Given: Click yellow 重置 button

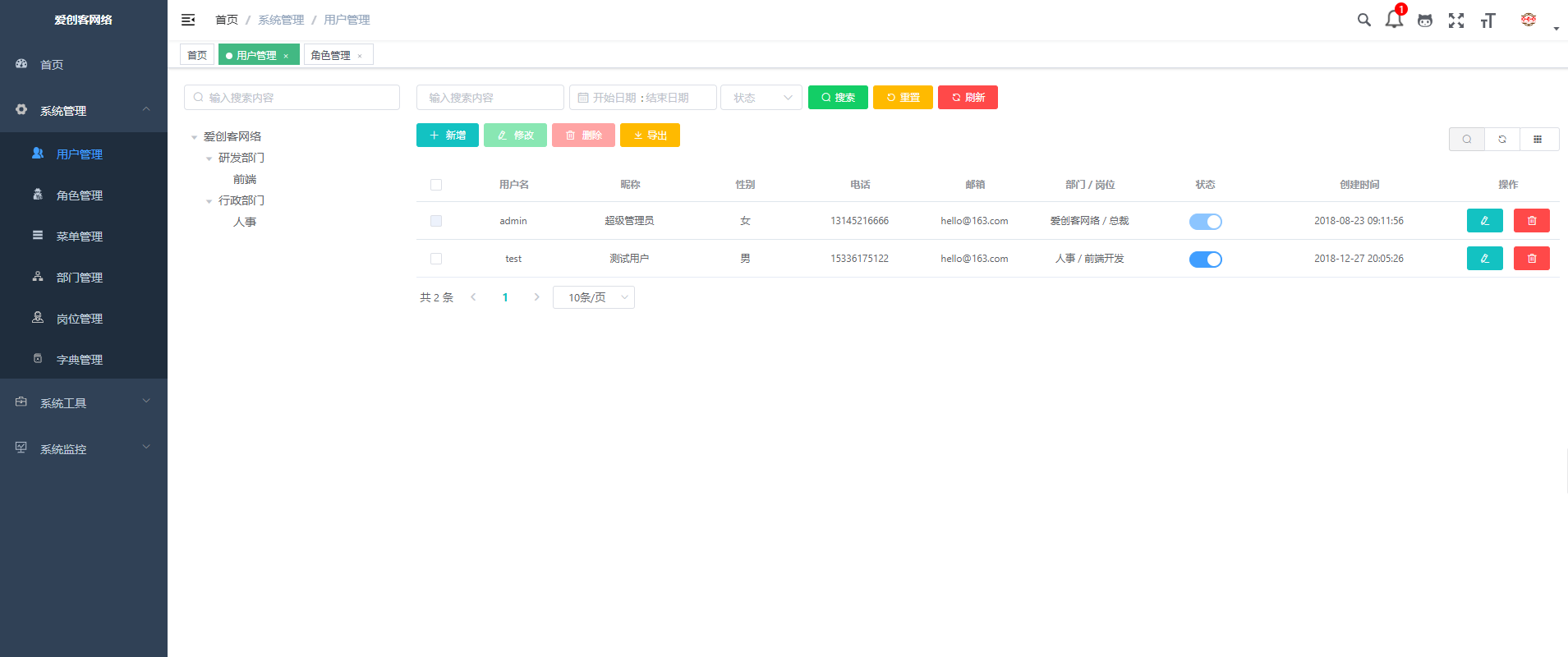Looking at the screenshot, I should [903, 98].
